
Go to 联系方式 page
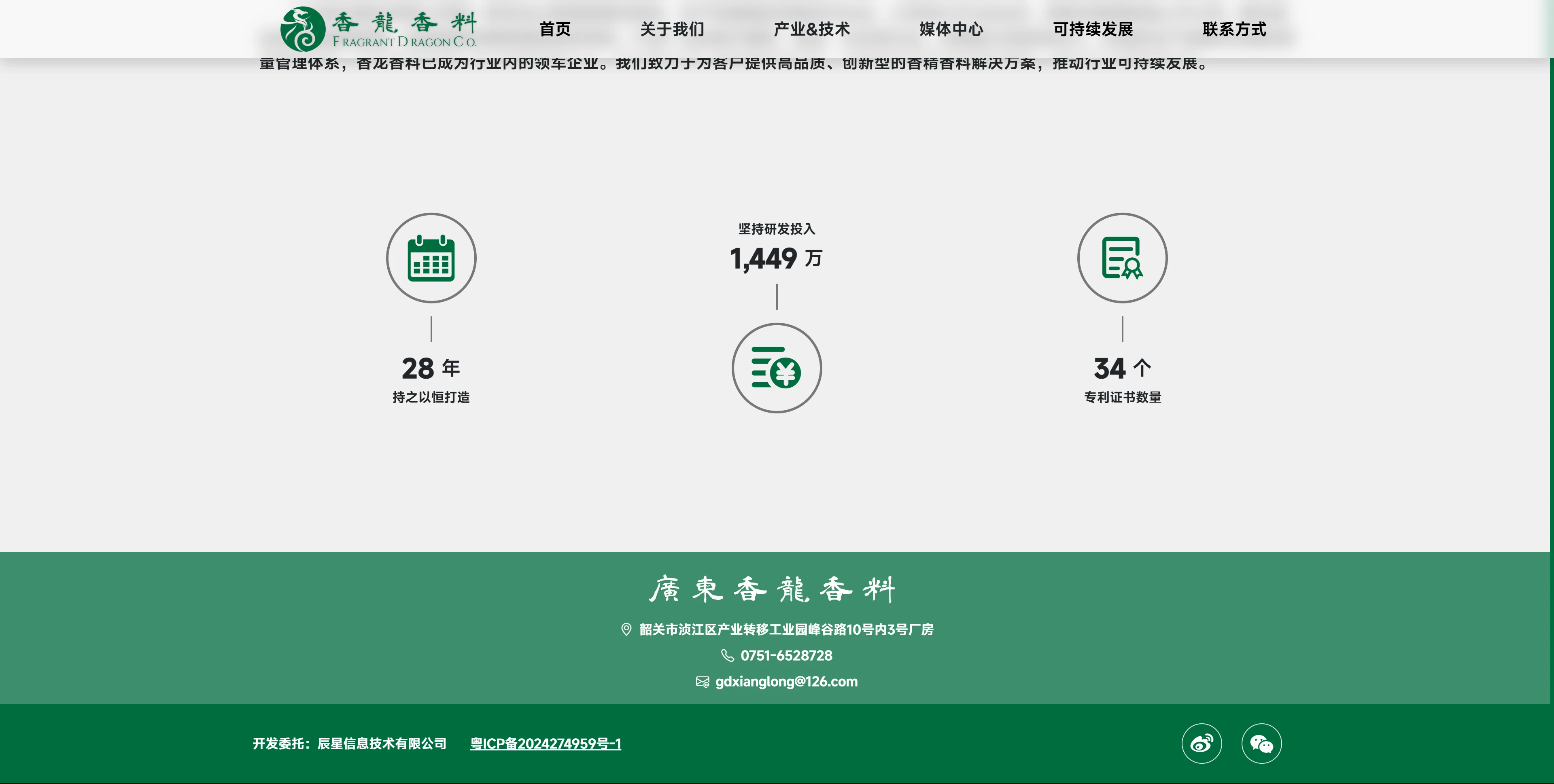[1233, 29]
